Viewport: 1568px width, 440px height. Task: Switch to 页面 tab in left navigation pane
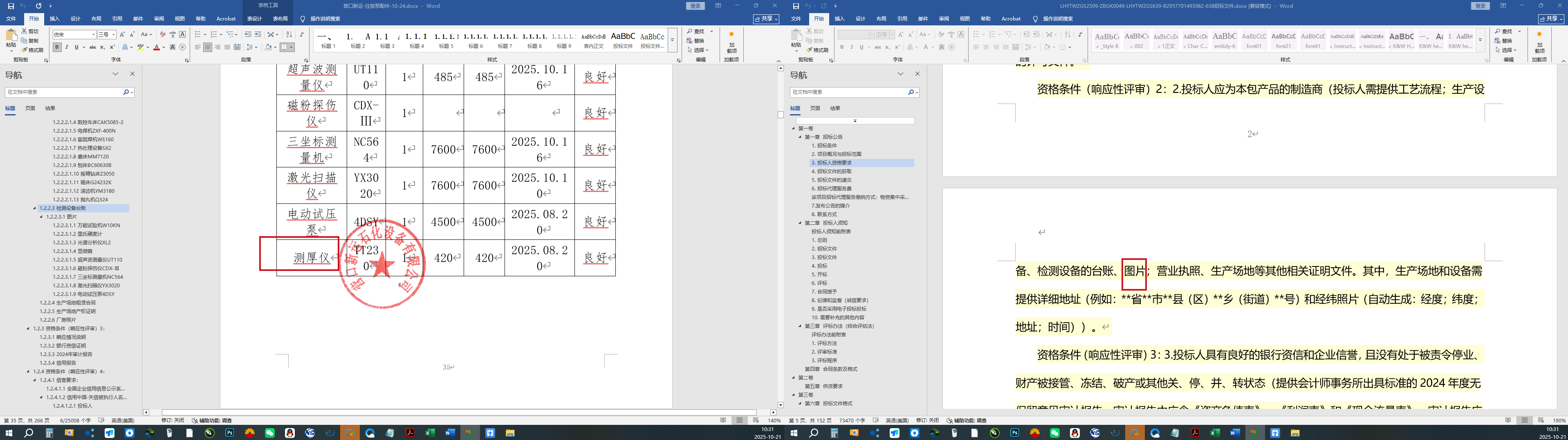pyautogui.click(x=30, y=108)
